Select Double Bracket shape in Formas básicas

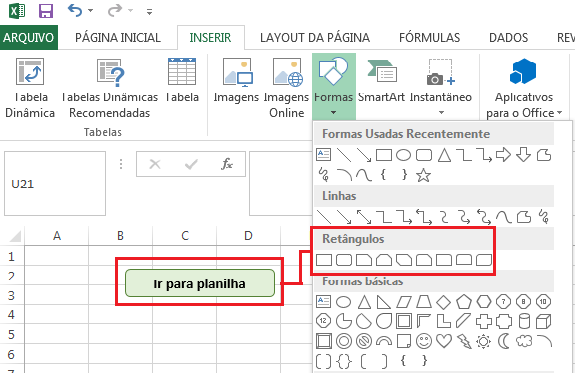coord(323,362)
